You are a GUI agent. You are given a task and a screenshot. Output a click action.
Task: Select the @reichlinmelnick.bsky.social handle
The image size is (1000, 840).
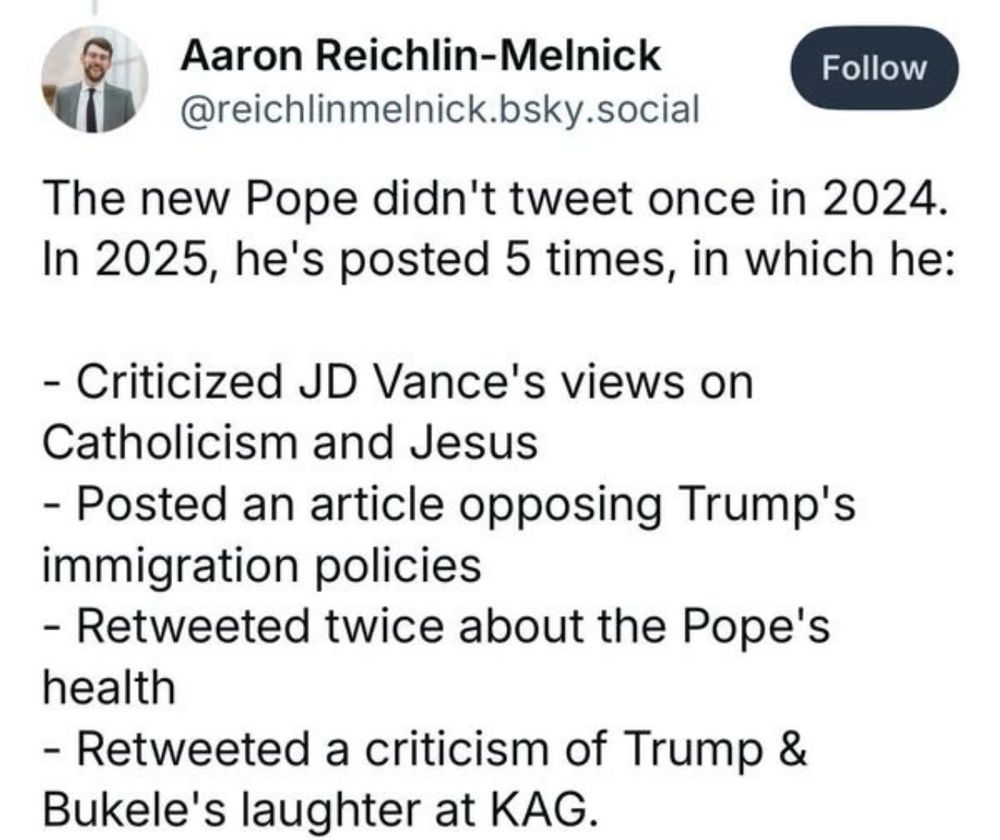coord(440,109)
